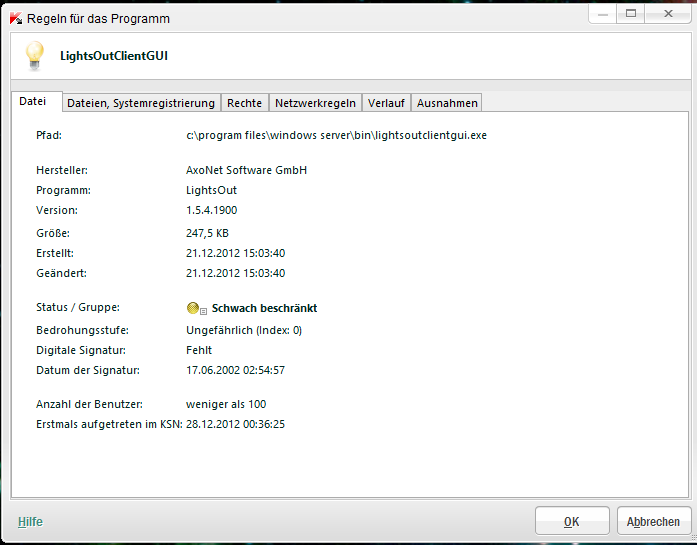Click the LightsOutClientGUI header title
Image resolution: width=697 pixels, height=545 pixels.
(x=114, y=56)
